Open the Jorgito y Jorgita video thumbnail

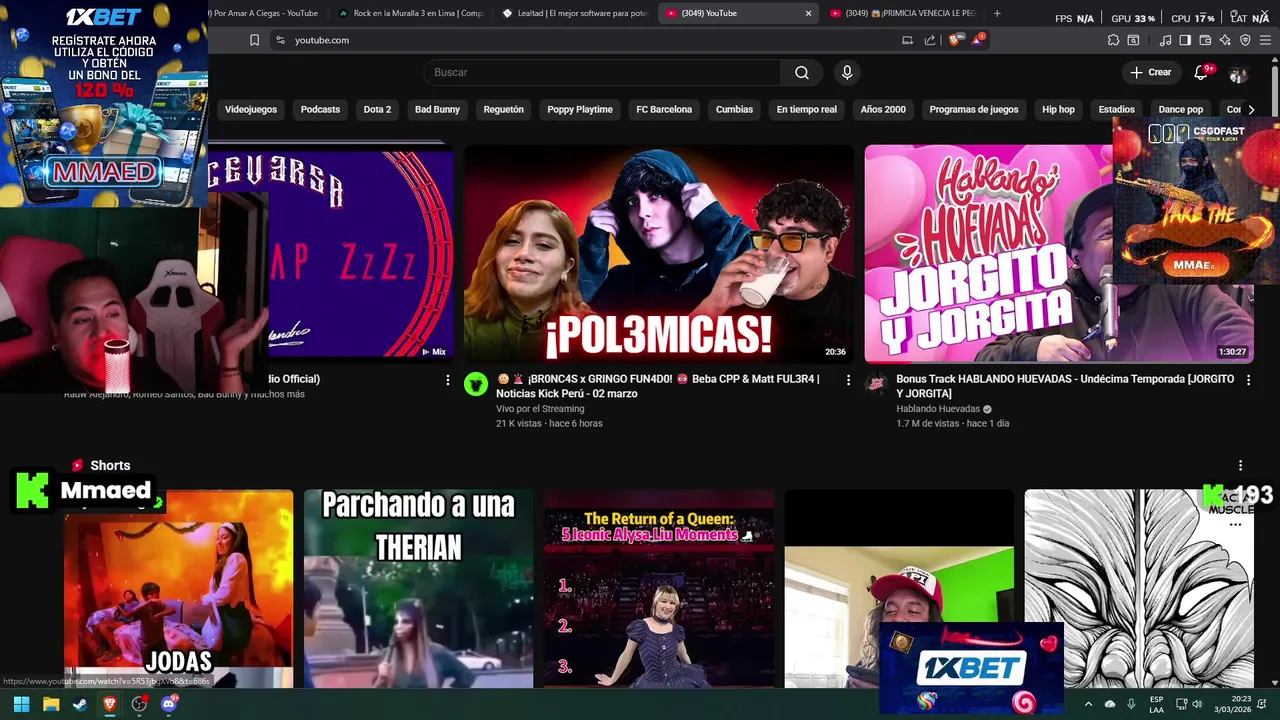1058,254
